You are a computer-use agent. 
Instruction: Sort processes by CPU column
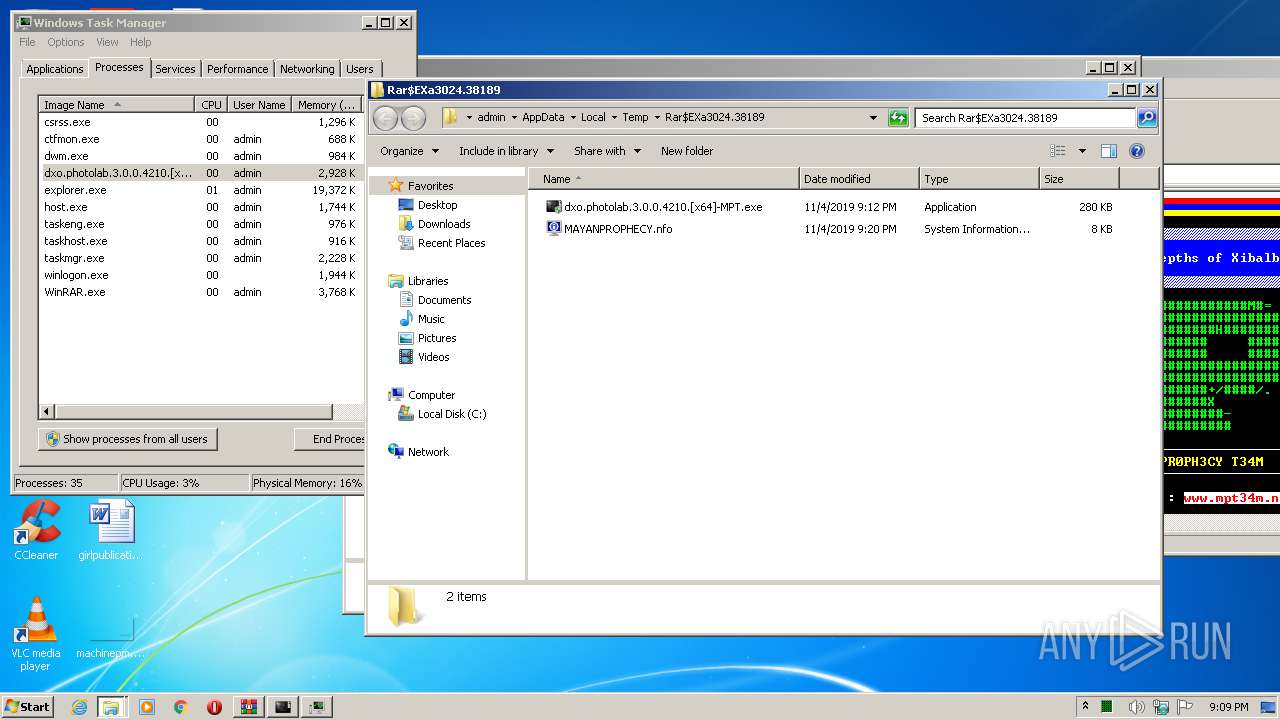point(211,105)
